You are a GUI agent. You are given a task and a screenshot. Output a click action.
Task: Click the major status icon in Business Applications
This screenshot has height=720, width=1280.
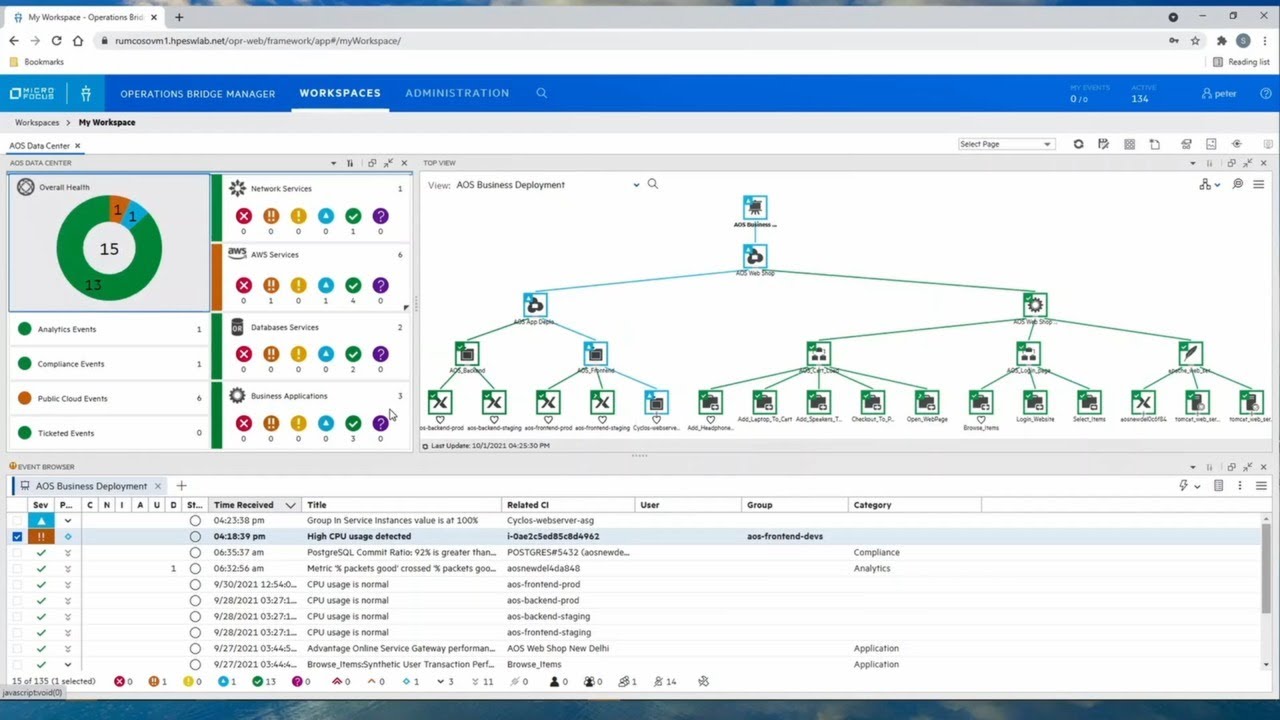[x=271, y=423]
